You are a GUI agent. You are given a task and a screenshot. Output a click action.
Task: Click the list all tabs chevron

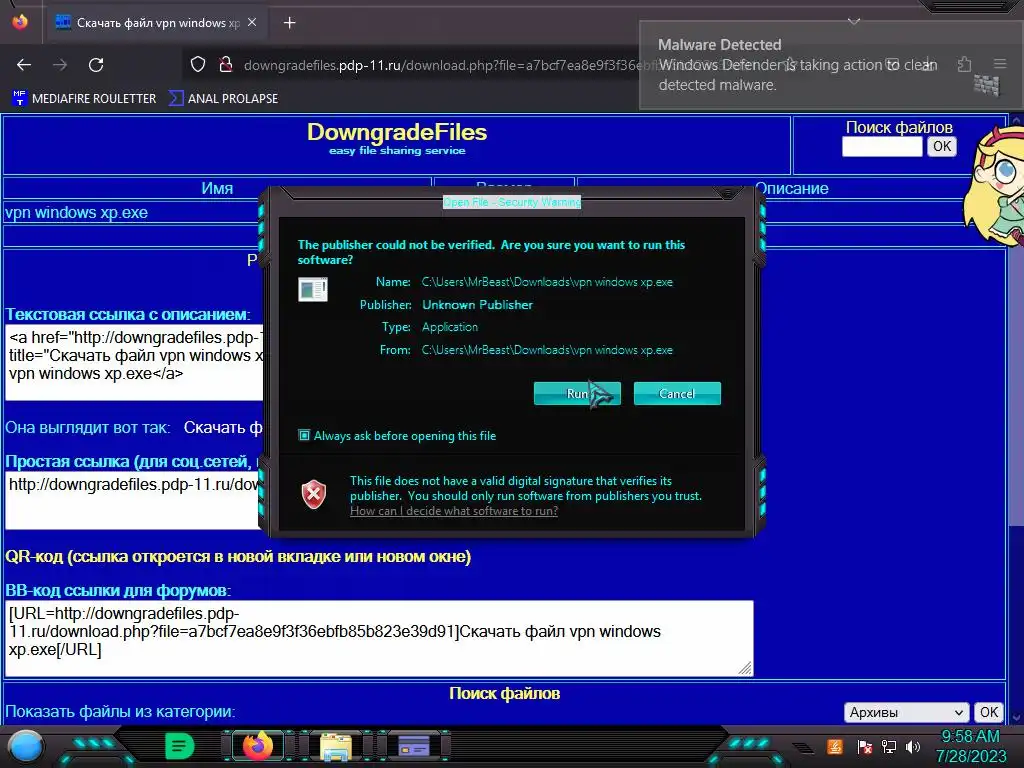click(854, 21)
